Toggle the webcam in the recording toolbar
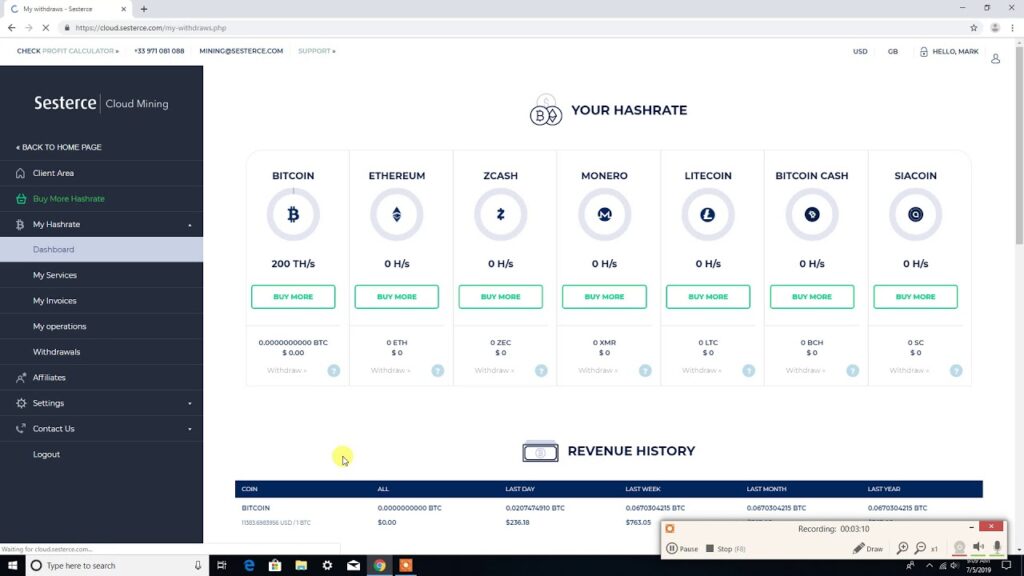 (x=960, y=547)
